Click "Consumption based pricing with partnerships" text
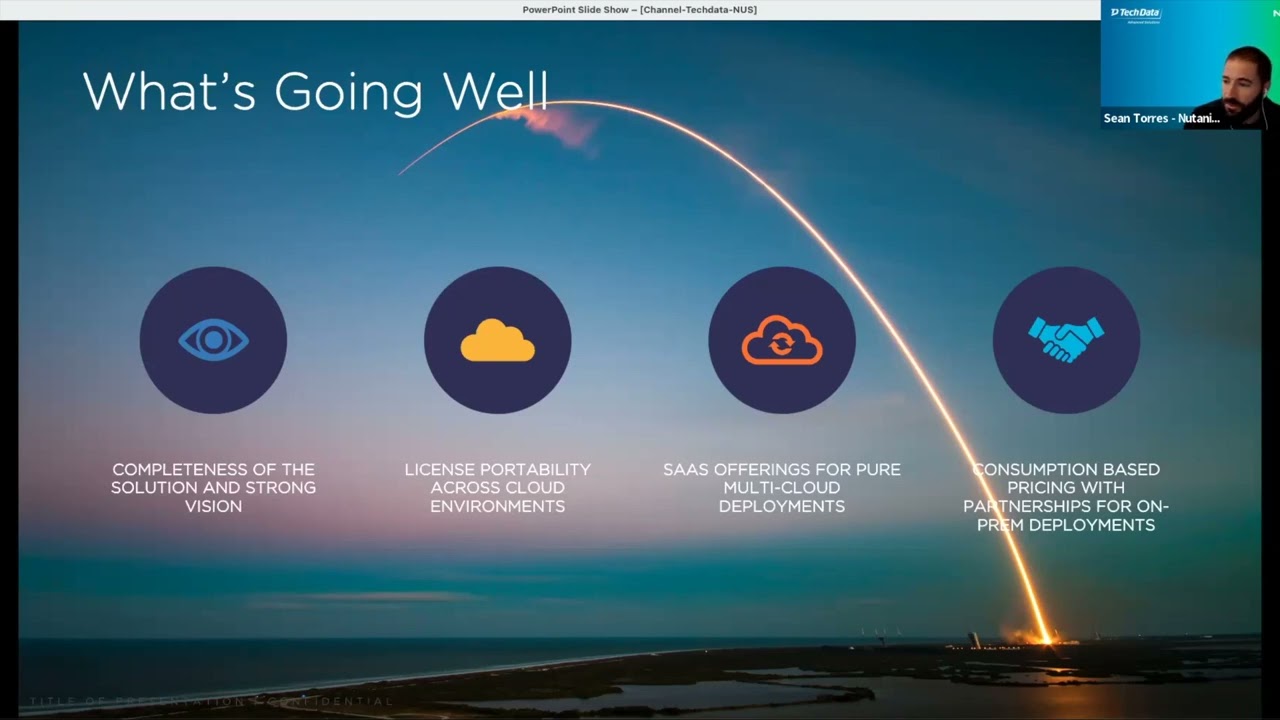 (1066, 497)
